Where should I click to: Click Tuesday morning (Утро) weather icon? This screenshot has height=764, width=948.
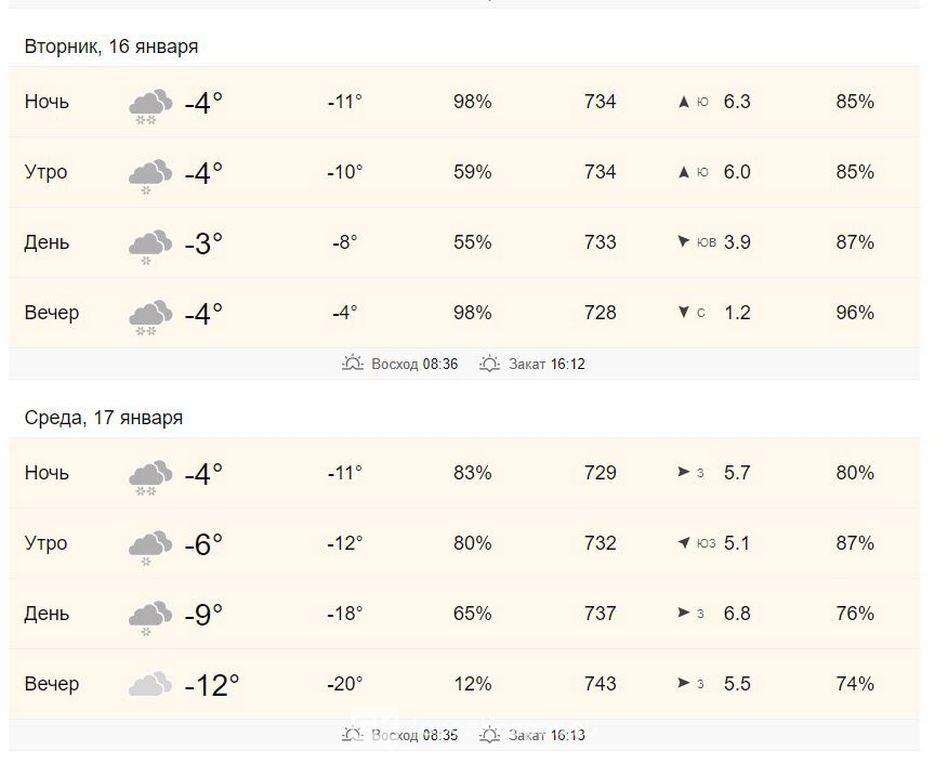[150, 175]
